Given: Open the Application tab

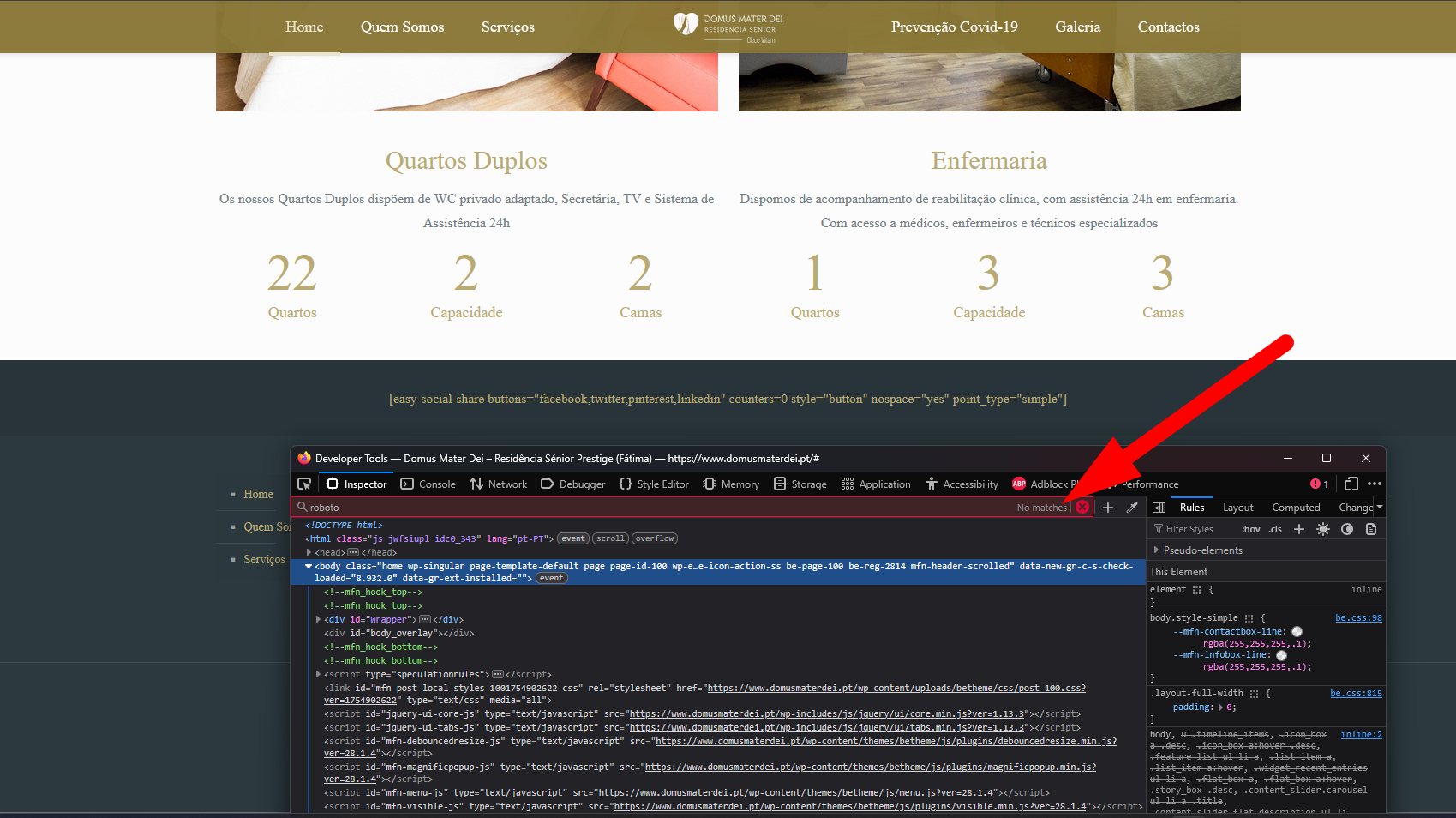Looking at the screenshot, I should 876,484.
